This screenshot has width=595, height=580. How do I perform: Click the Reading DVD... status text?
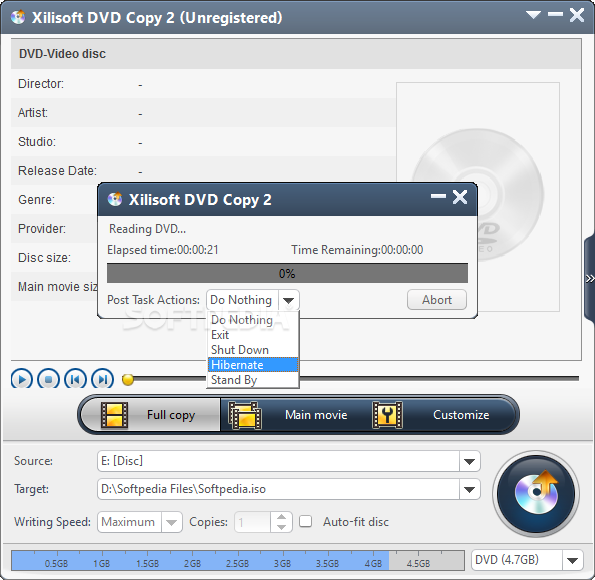click(147, 229)
